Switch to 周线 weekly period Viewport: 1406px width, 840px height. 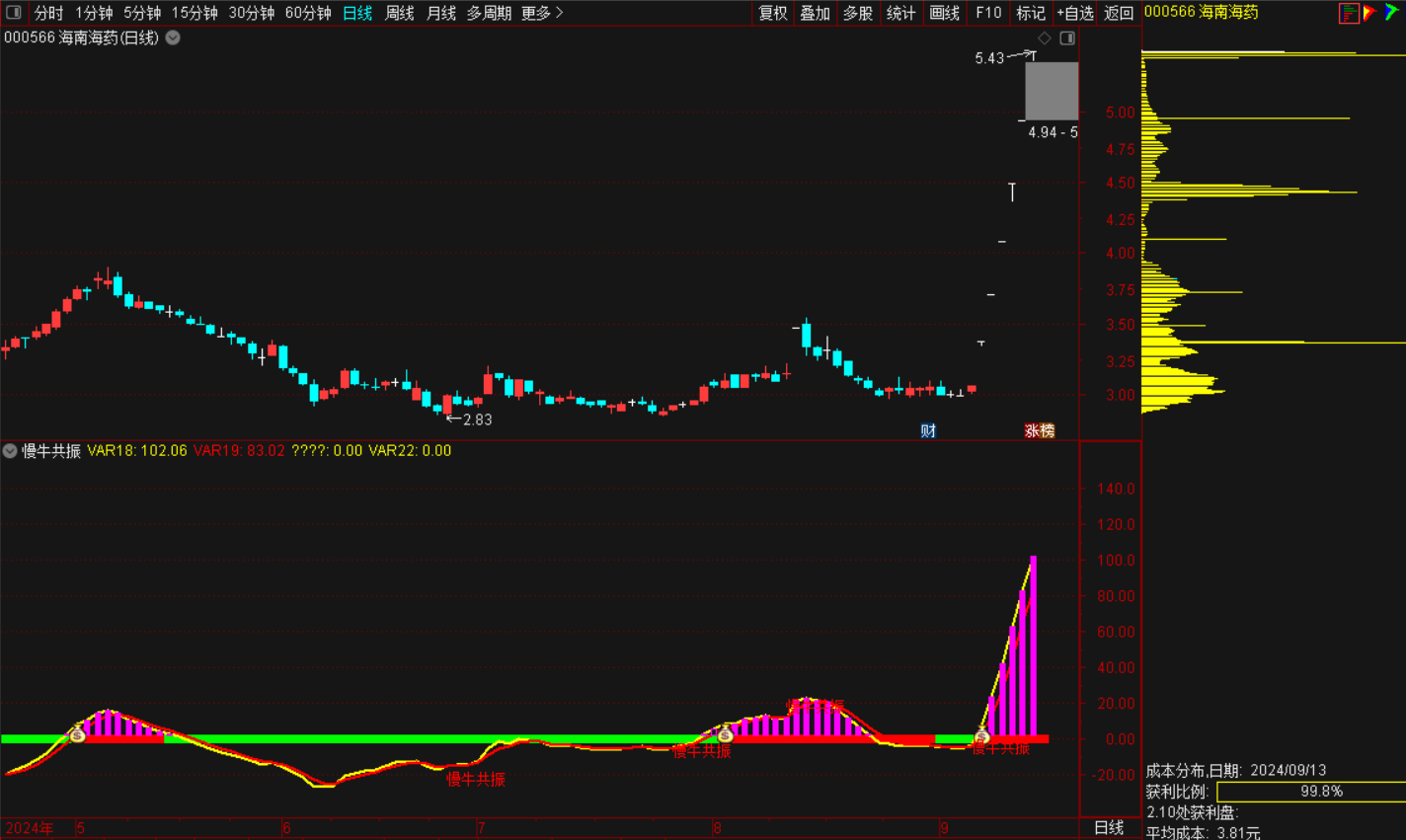(400, 13)
